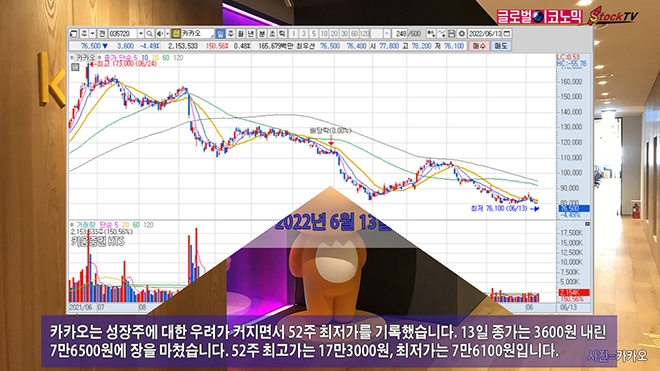The width and height of the screenshot is (660, 371).
Task: Click the window-link icon at toolbar far left
Action: point(73,34)
